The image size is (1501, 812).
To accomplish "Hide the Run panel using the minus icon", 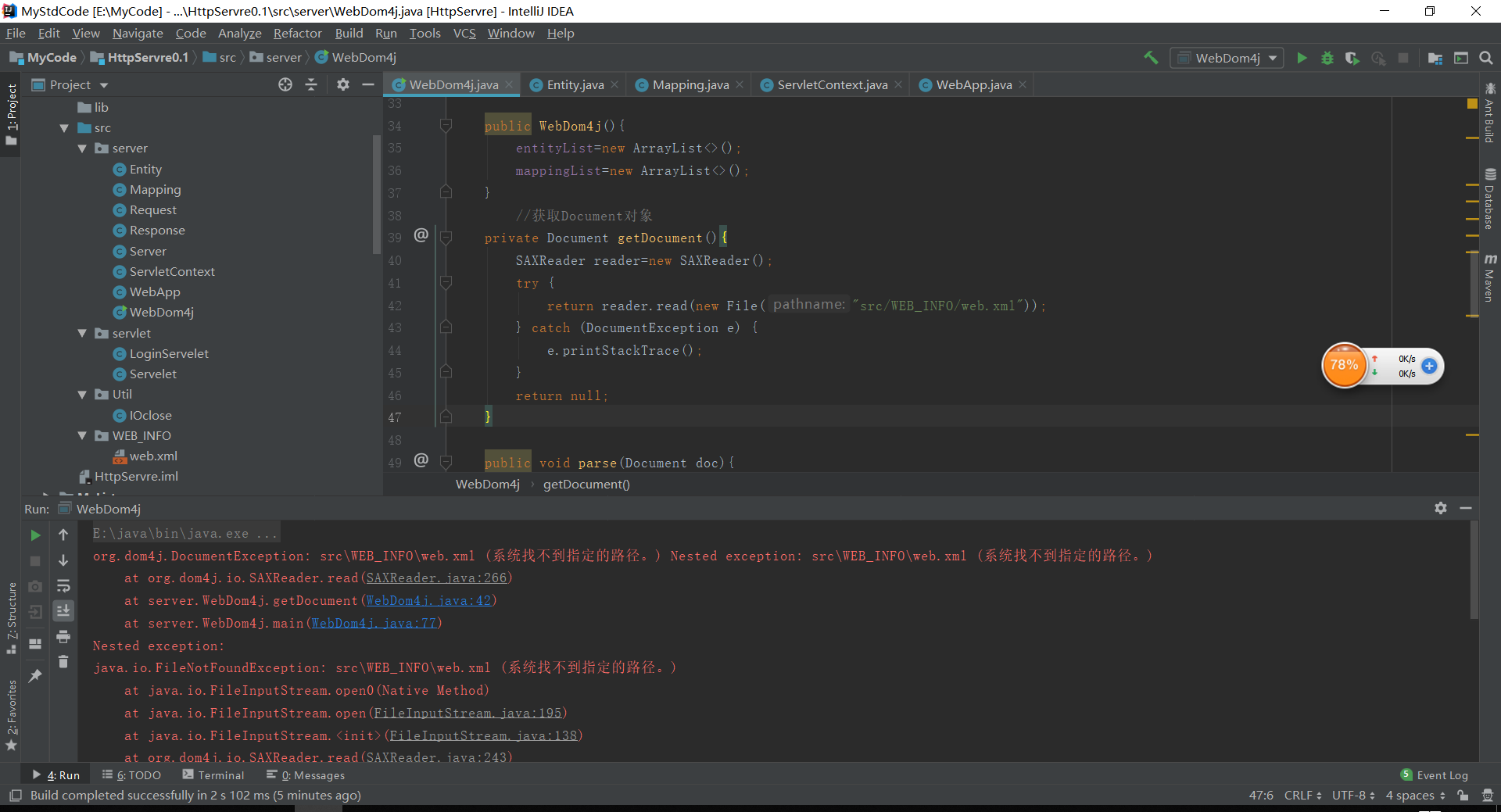I will pos(1466,508).
